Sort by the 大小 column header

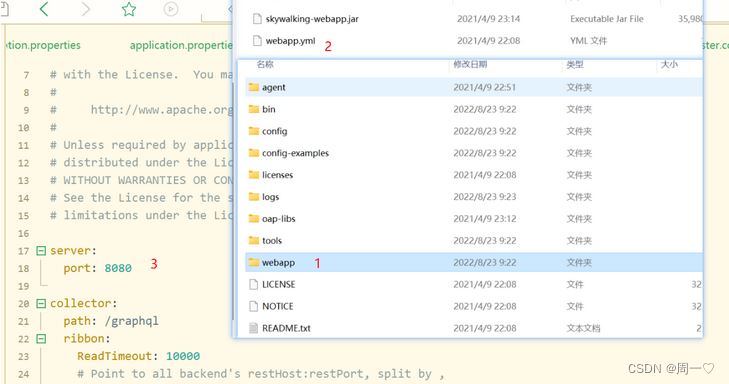pos(669,64)
